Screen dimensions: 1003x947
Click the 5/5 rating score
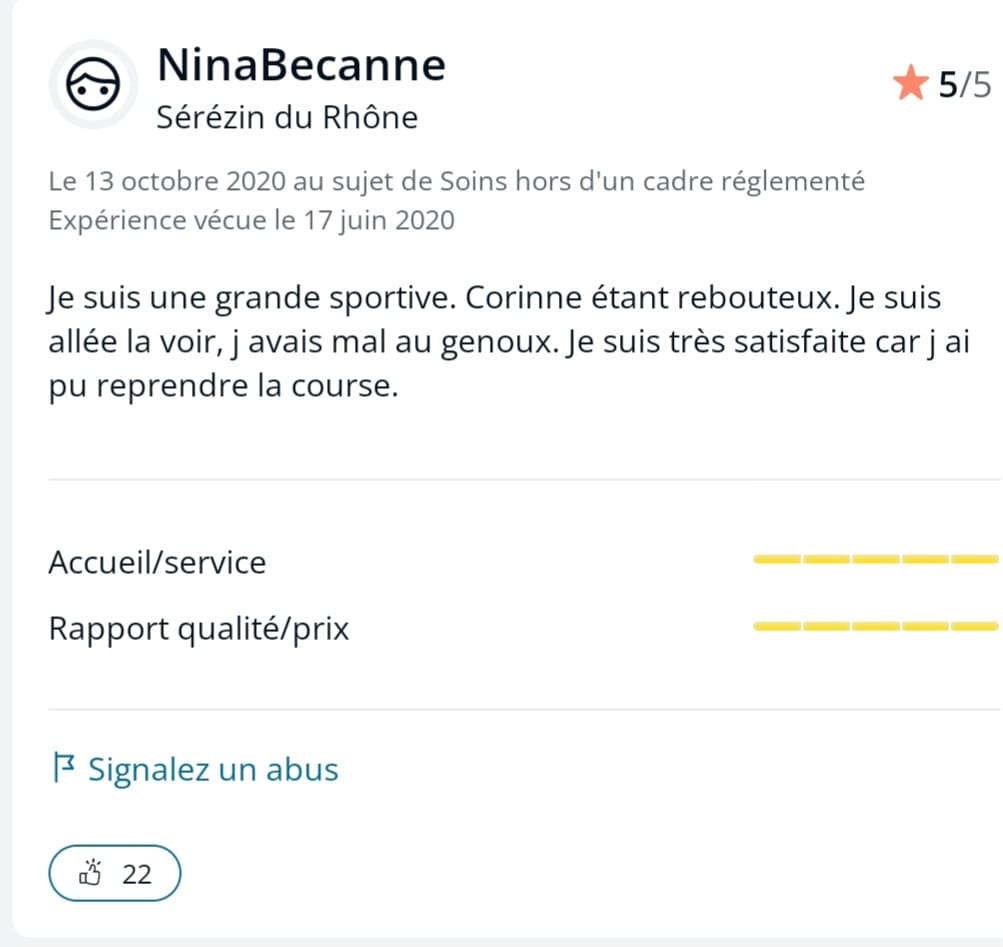tap(965, 84)
